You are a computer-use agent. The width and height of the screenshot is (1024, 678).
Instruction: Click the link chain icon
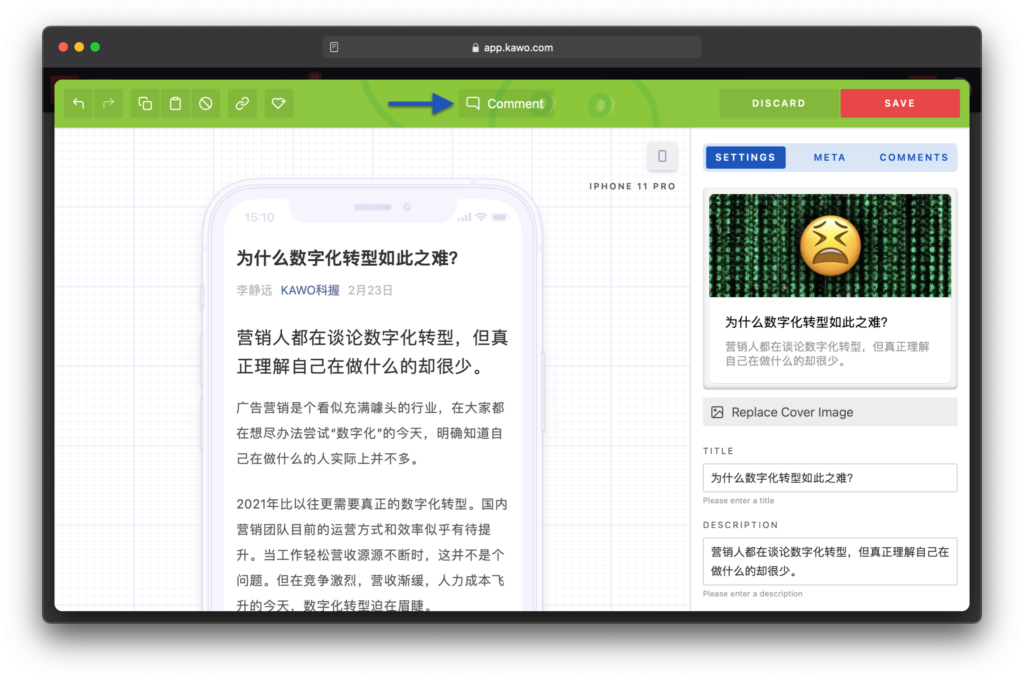click(x=241, y=104)
